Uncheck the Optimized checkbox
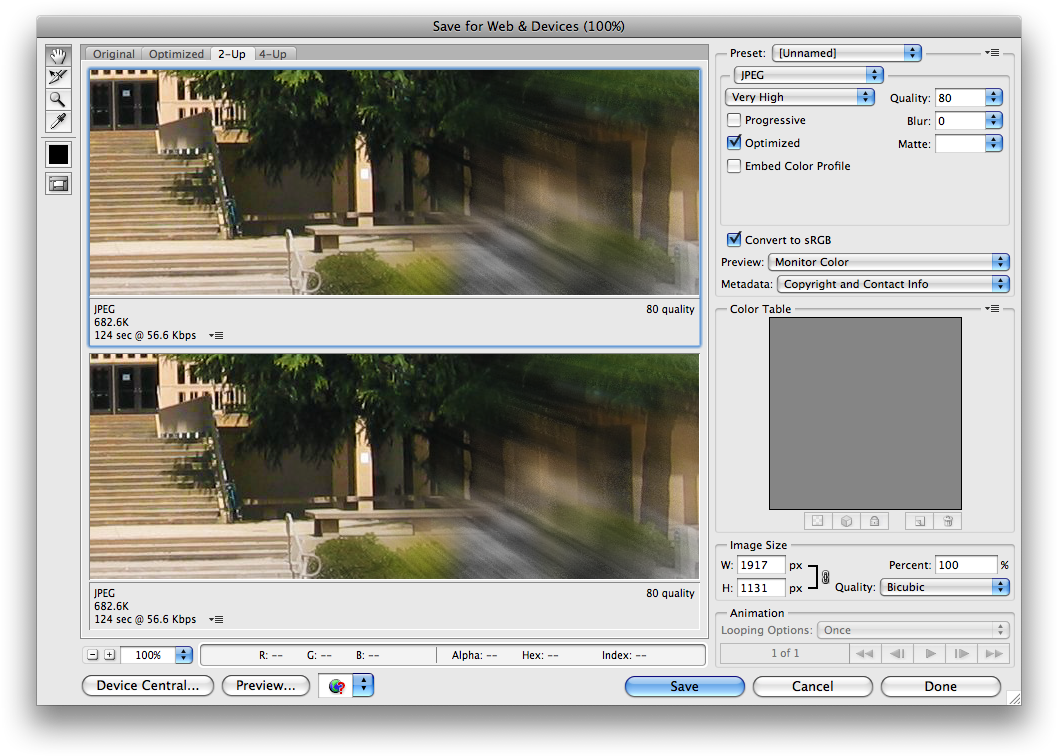 (734, 142)
